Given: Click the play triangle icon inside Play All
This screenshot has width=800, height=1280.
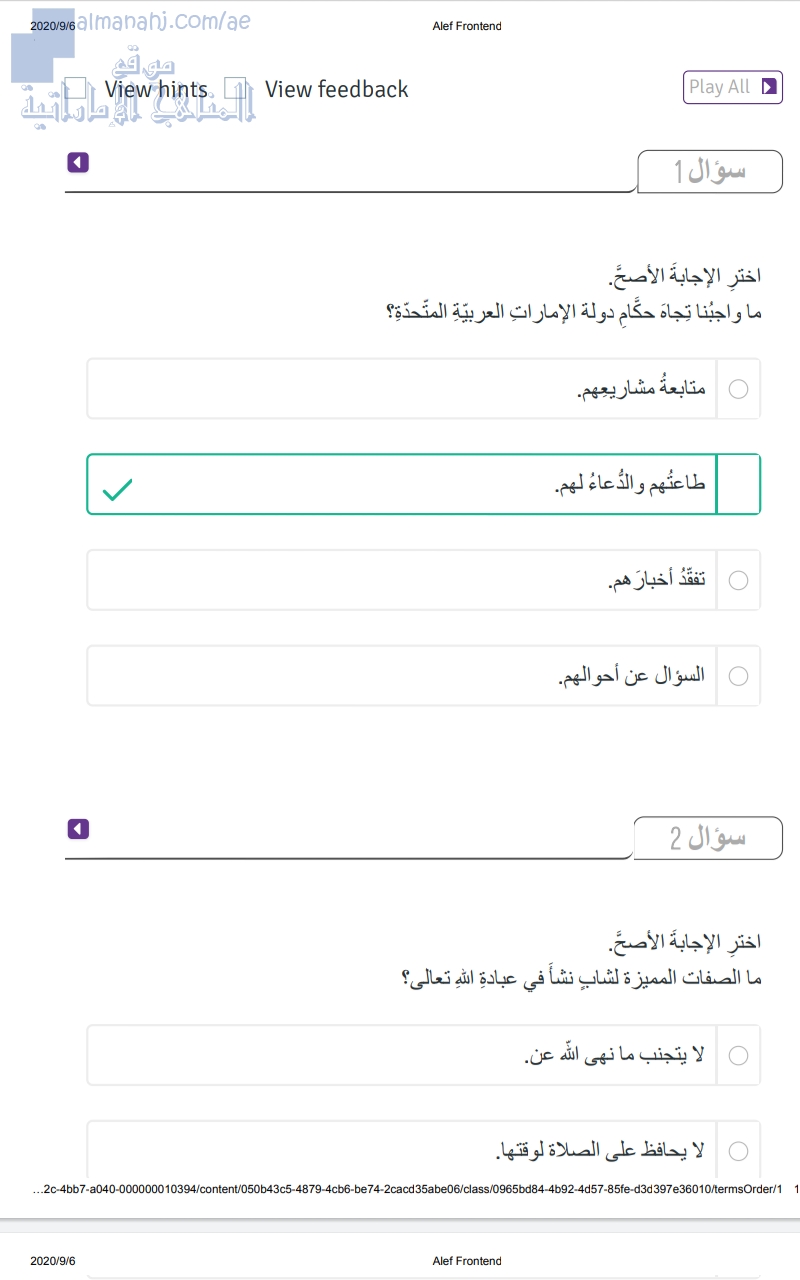Looking at the screenshot, I should (768, 87).
